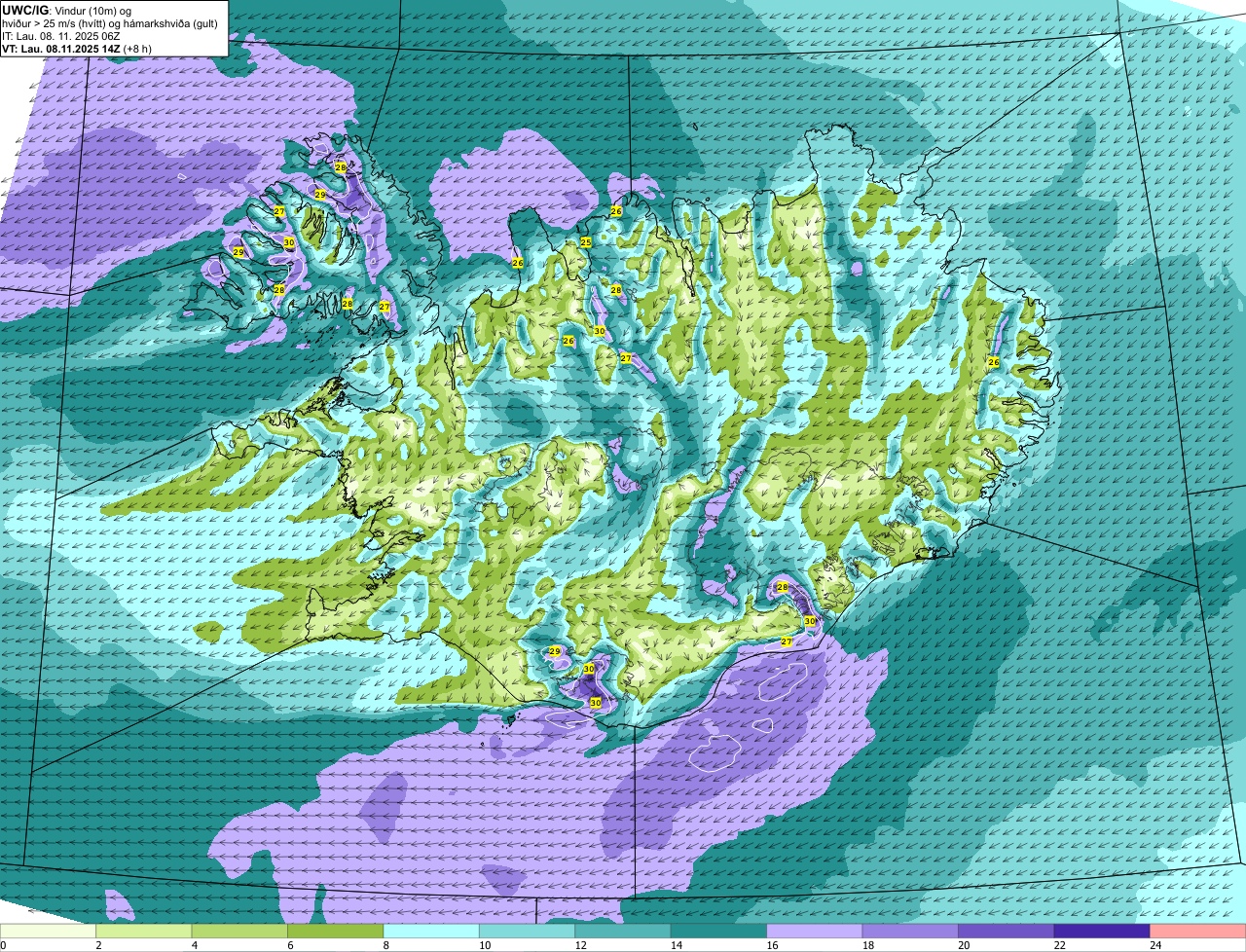Select the 20–22 m/s violet legend swatch
Image resolution: width=1246 pixels, height=952 pixels.
1007,931
